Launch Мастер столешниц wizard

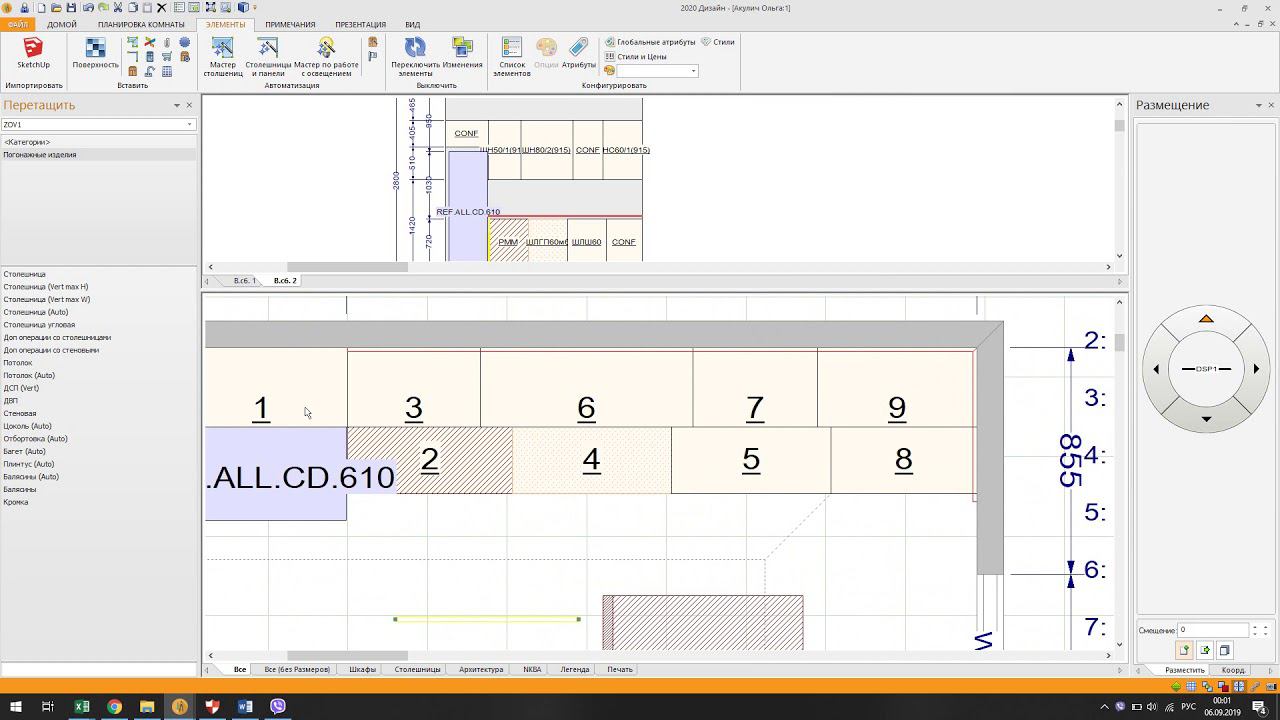[223, 57]
